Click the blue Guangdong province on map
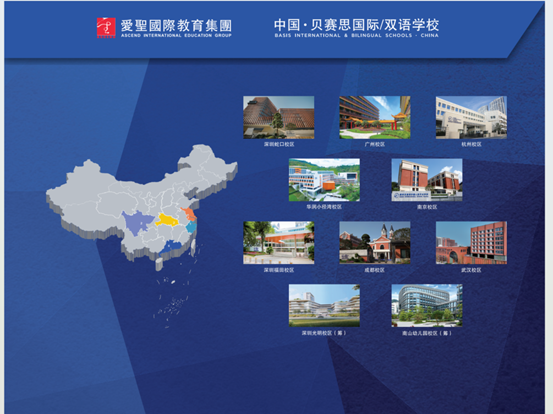The height and width of the screenshot is (414, 553). 171,247
